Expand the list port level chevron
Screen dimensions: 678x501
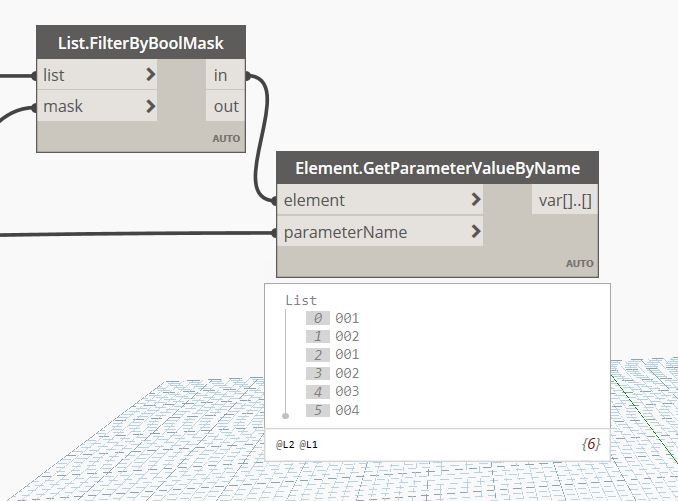[150, 75]
